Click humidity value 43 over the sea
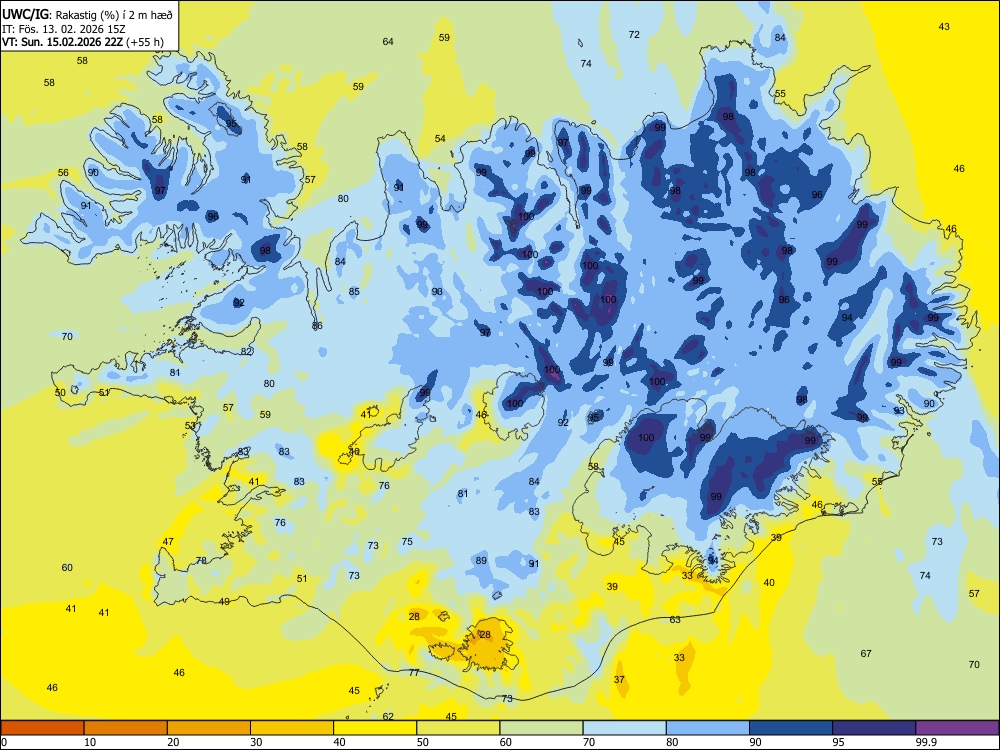This screenshot has width=1000, height=750. tap(944, 26)
